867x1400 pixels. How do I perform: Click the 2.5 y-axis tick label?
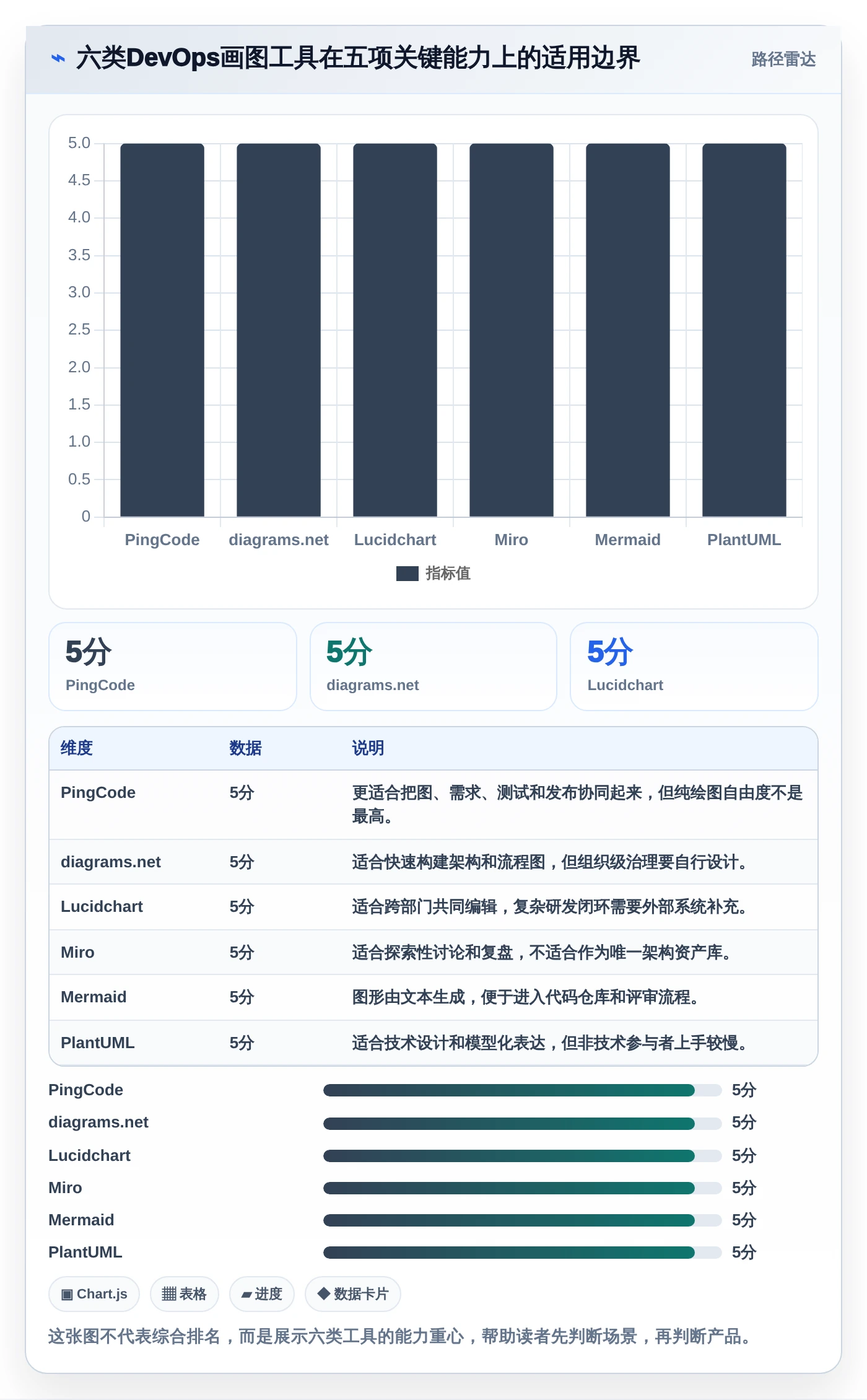click(x=79, y=330)
